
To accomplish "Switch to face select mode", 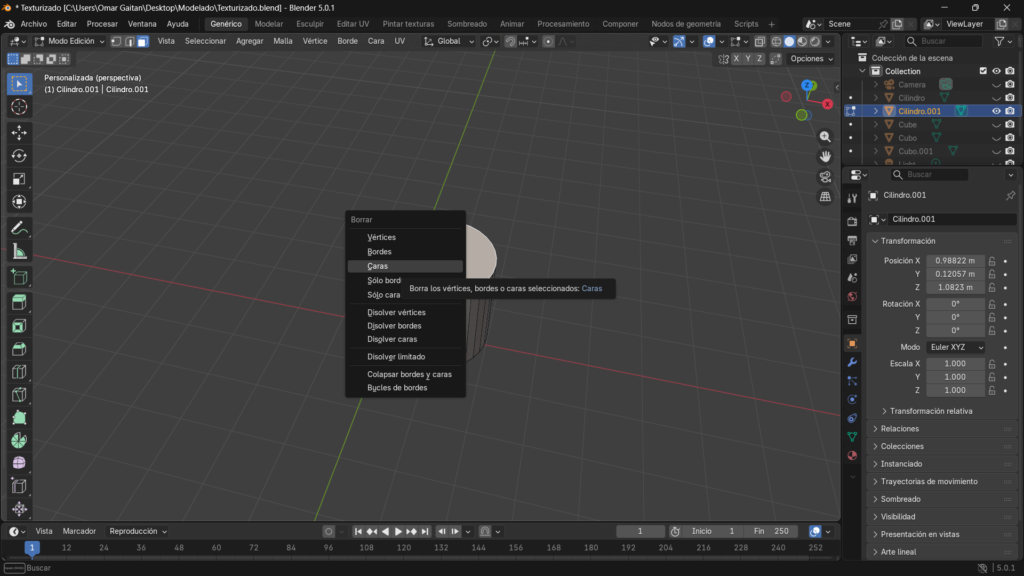I will pos(143,41).
